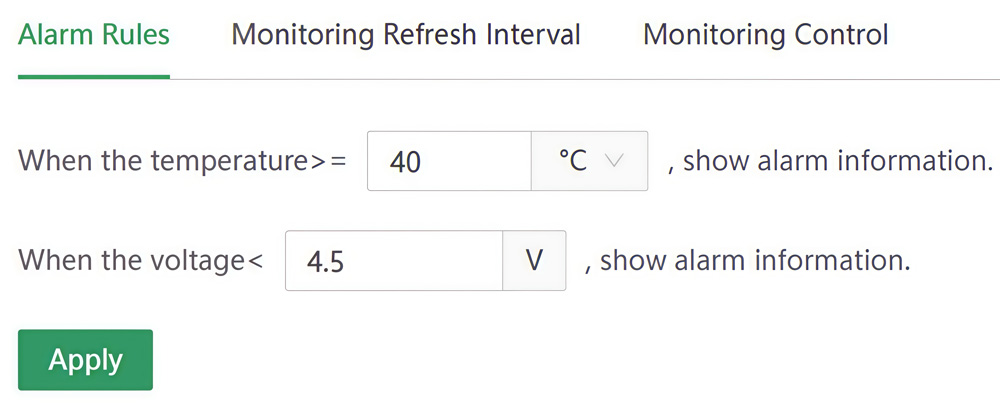Click the value 40 in temperature box
Image resolution: width=1000 pixels, height=408 pixels.
click(x=405, y=162)
